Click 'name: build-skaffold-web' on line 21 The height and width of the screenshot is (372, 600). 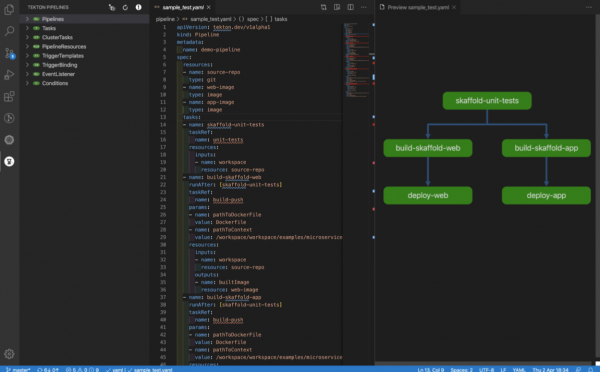[225, 177]
